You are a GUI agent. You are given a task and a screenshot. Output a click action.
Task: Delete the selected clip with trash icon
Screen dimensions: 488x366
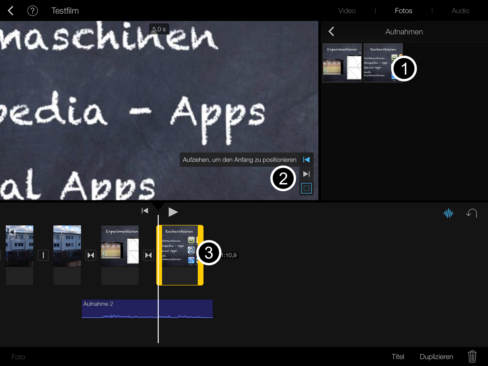pyautogui.click(x=472, y=357)
